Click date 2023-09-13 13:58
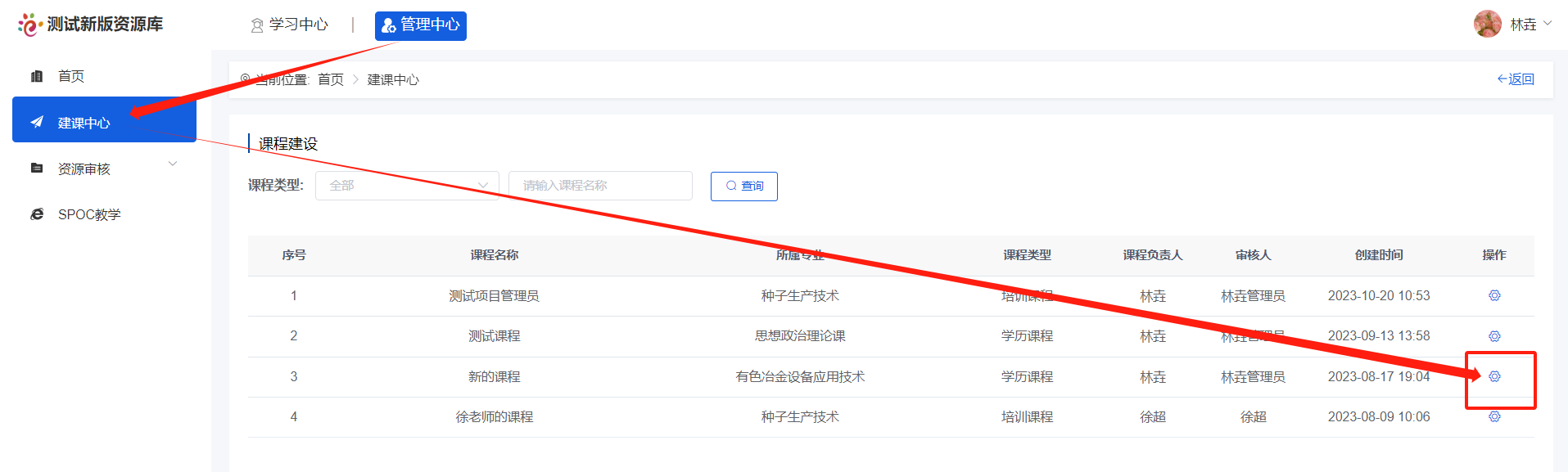This screenshot has width=1568, height=472. [x=1379, y=336]
